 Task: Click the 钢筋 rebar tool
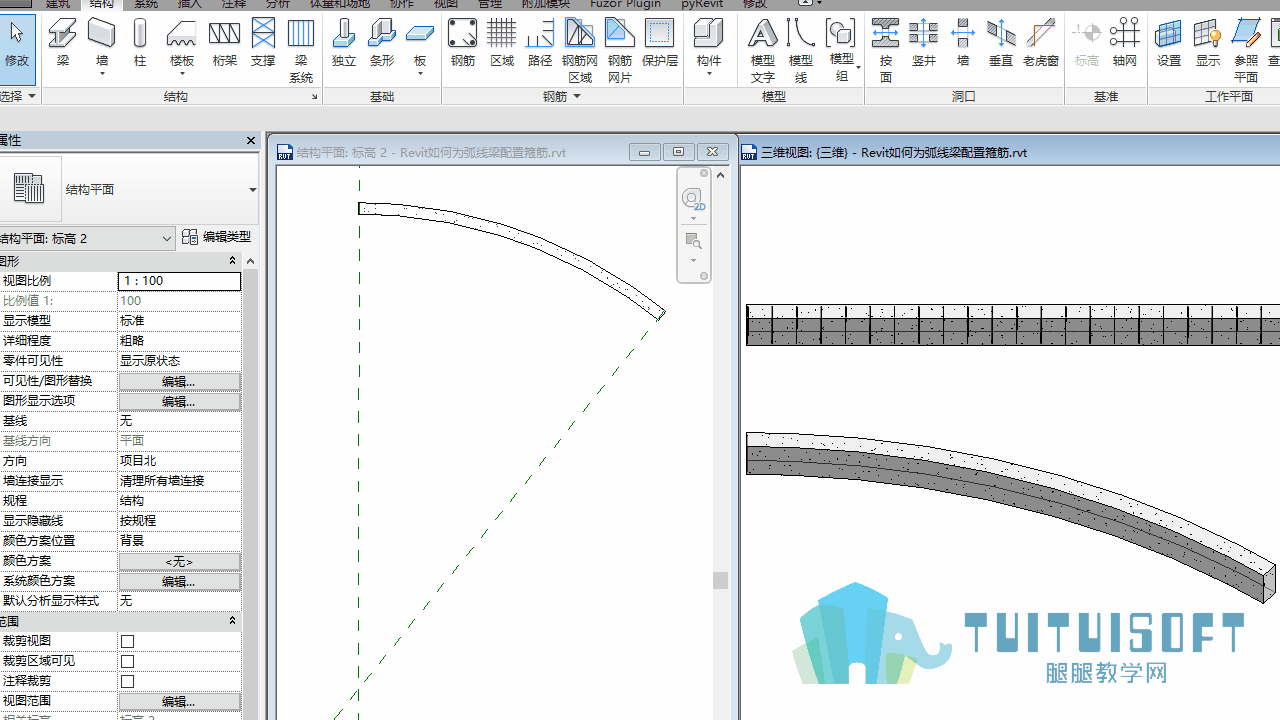pyautogui.click(x=462, y=43)
